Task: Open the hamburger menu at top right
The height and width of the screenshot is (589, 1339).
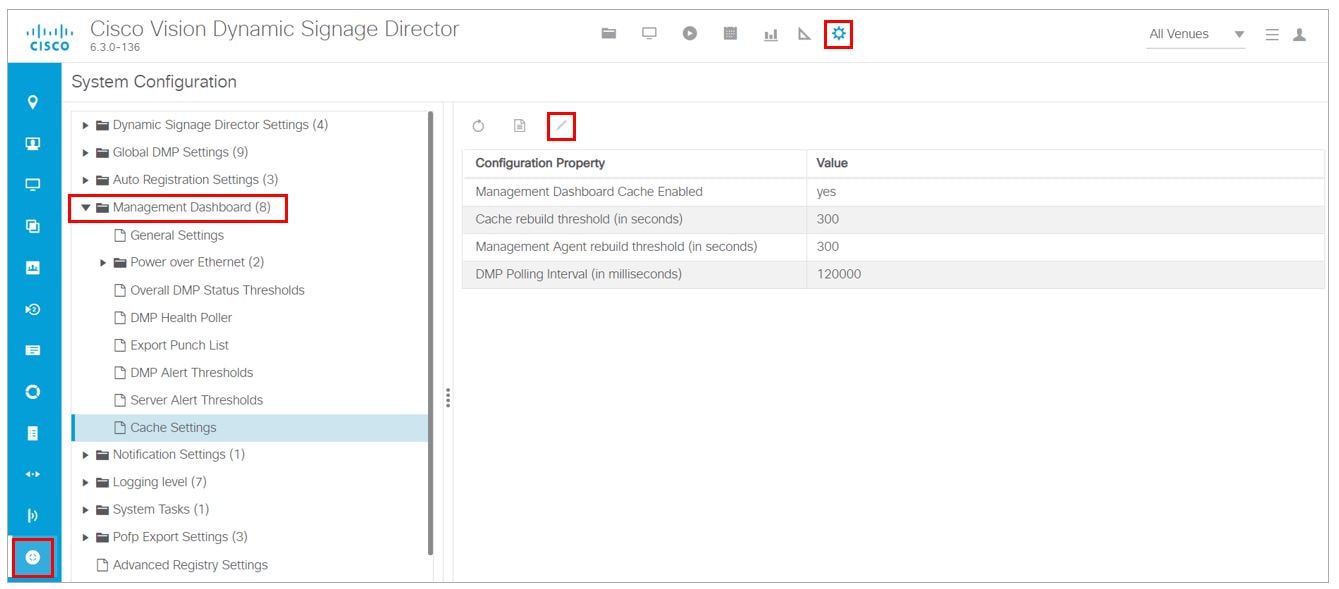Action: (x=1272, y=34)
